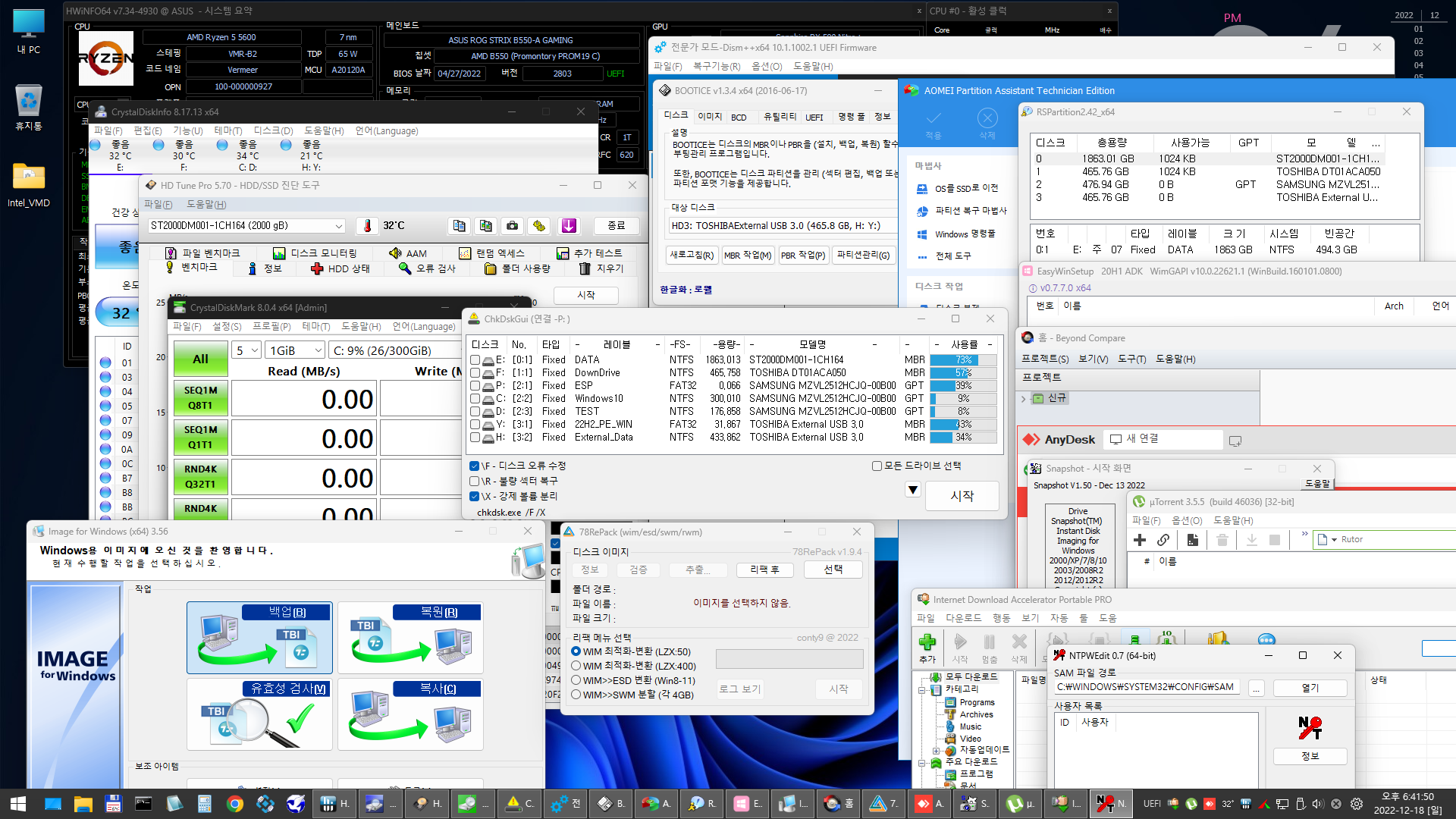
Task: Click the H: External_Data usage bar in ChkDskGui
Action: click(x=963, y=438)
